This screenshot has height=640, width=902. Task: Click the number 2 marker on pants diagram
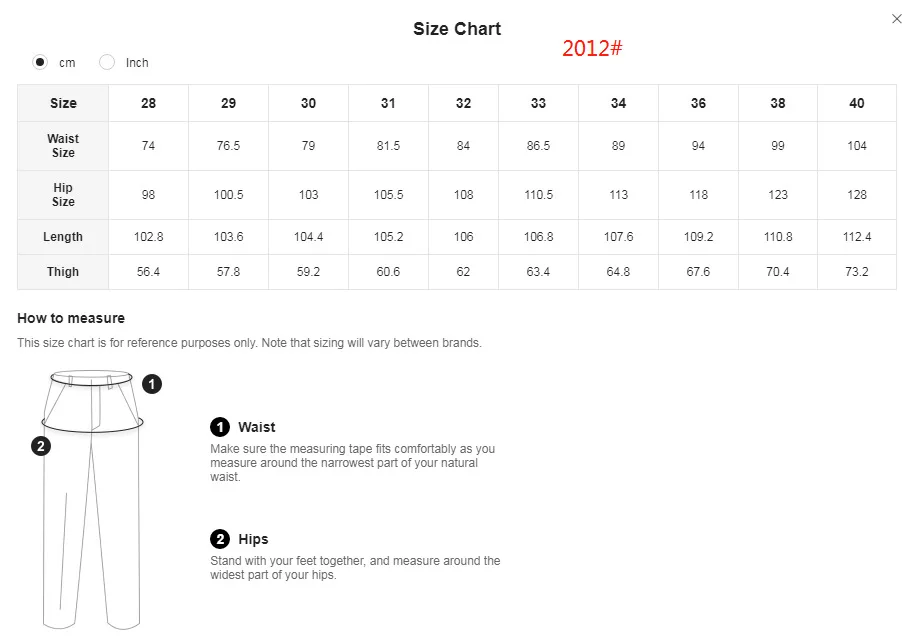(x=41, y=446)
